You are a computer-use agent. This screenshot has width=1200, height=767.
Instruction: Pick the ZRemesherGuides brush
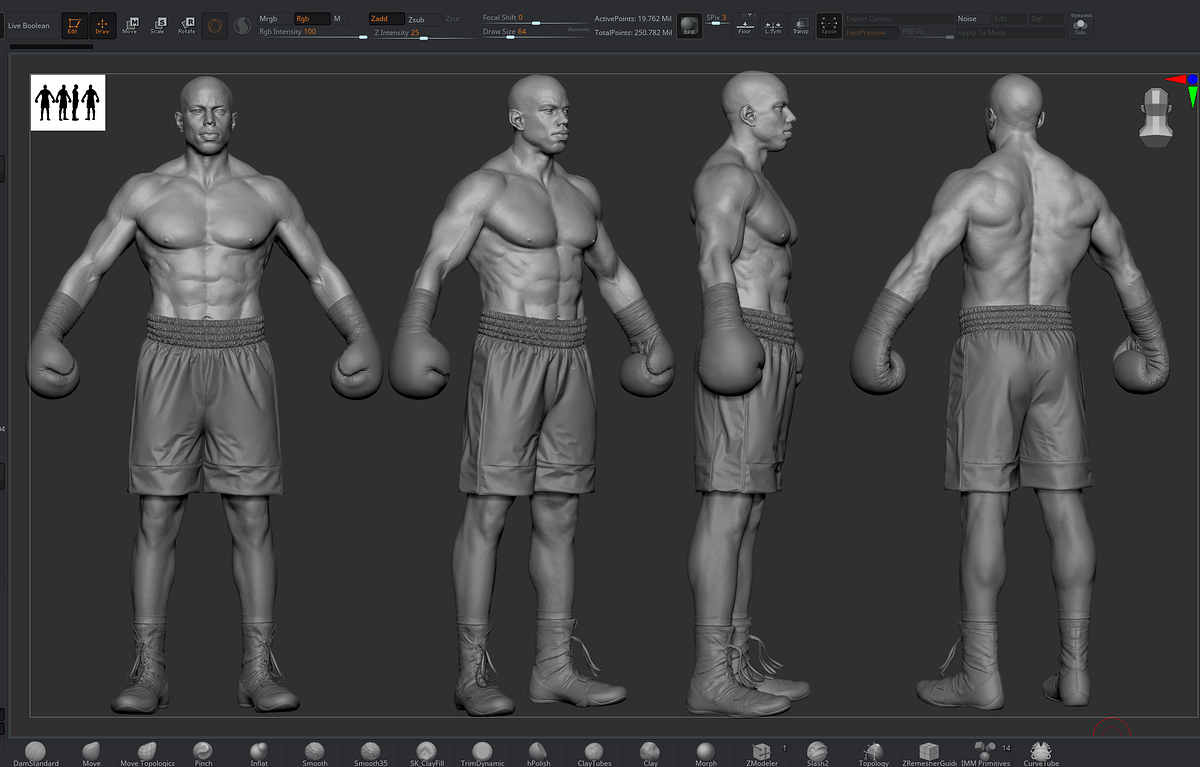[x=929, y=754]
